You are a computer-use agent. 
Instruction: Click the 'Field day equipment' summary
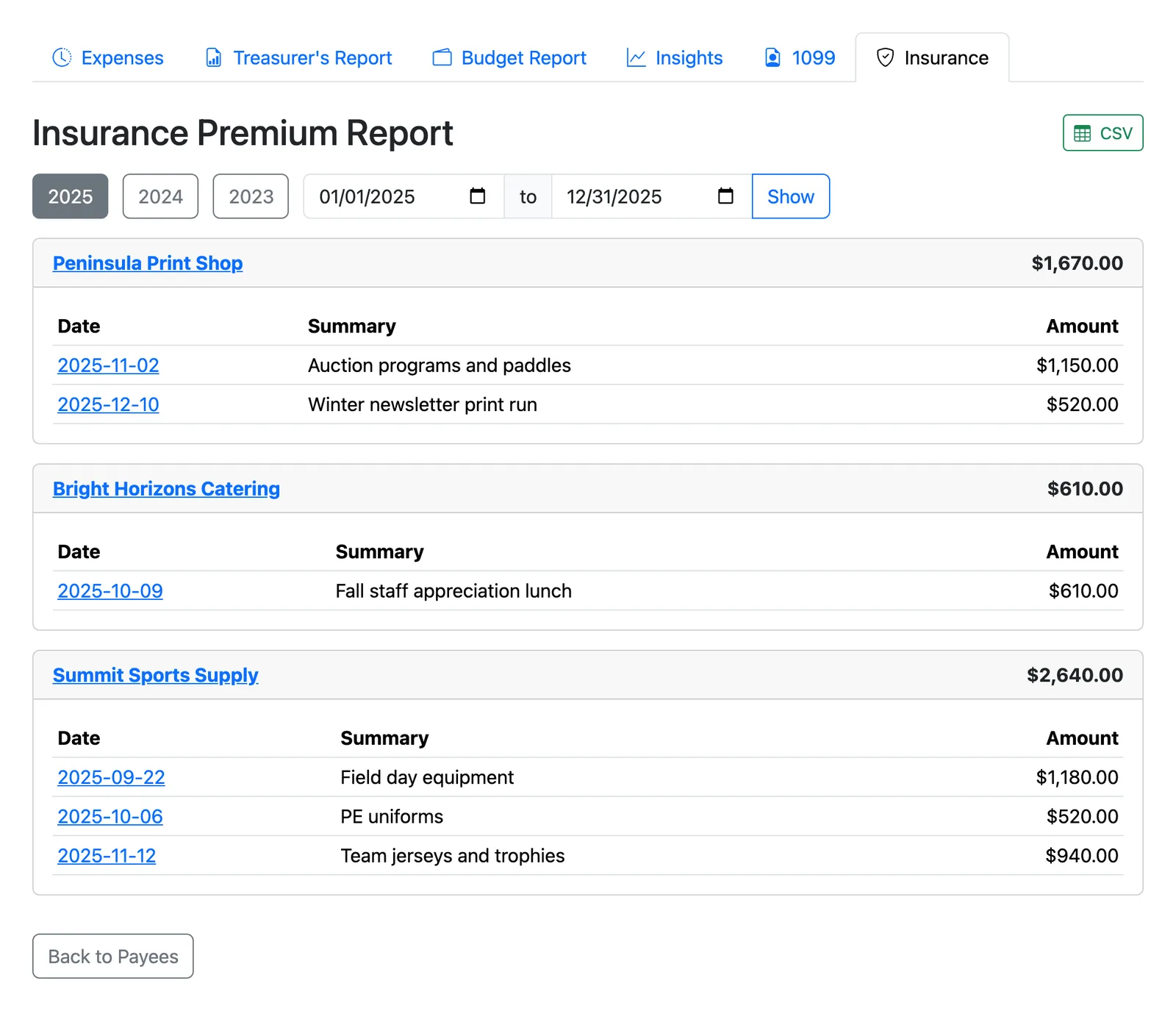(427, 777)
